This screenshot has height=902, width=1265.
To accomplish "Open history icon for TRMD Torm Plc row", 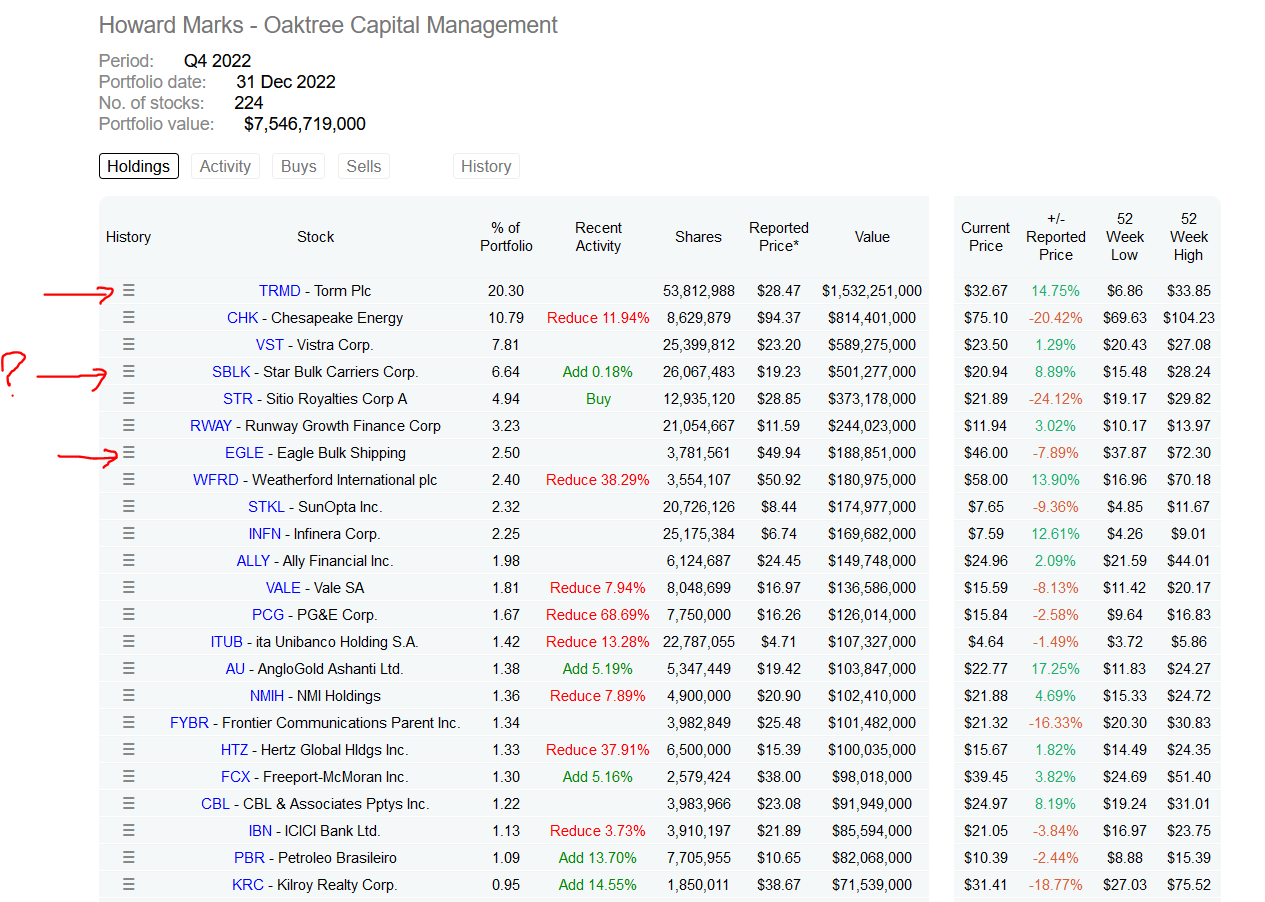I will 128,290.
